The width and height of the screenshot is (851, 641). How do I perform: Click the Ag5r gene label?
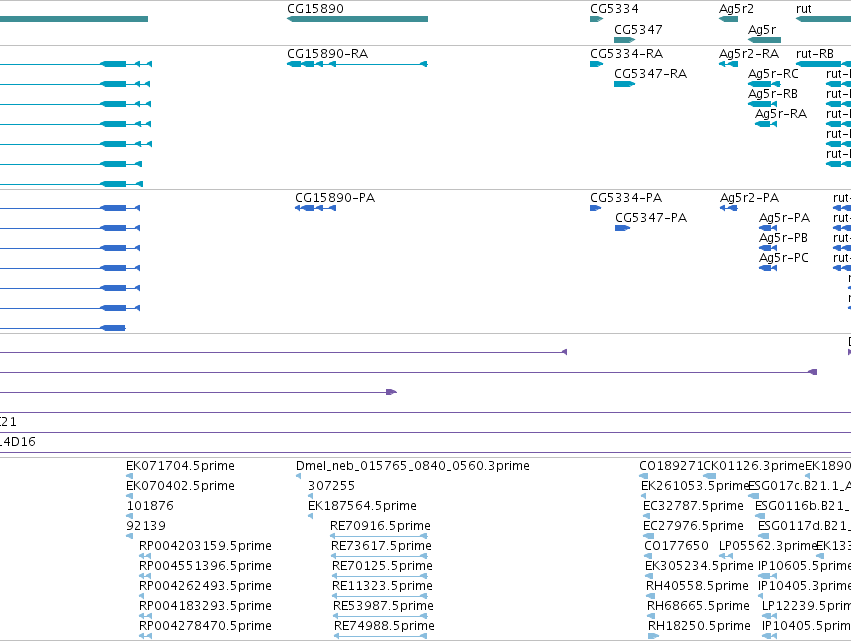tap(762, 29)
